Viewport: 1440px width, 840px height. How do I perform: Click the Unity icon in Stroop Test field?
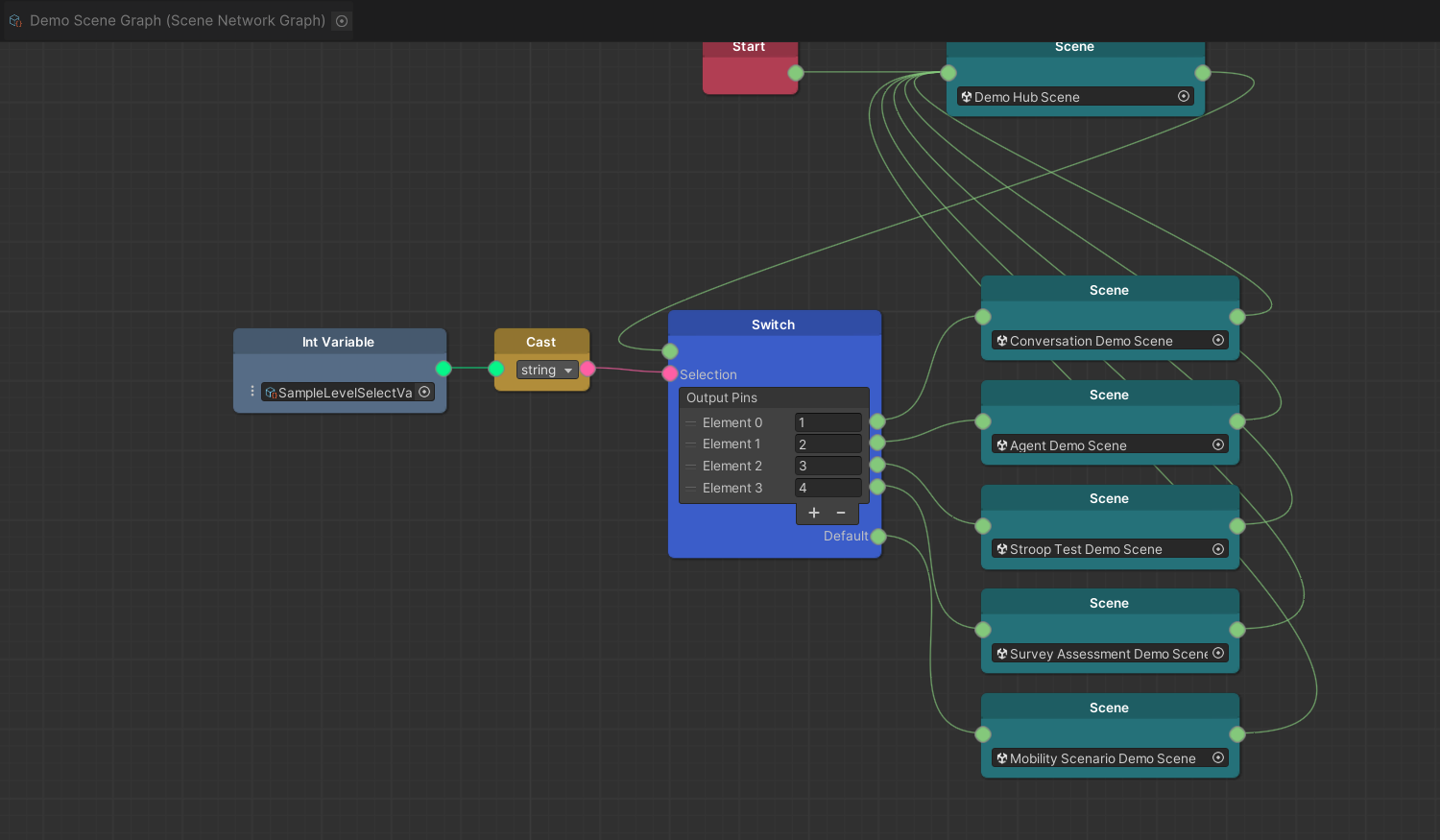(1002, 549)
